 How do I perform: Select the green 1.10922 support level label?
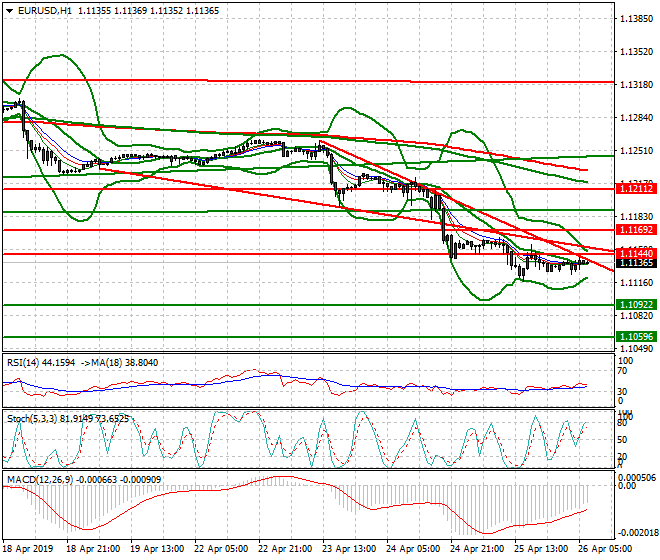coord(636,304)
